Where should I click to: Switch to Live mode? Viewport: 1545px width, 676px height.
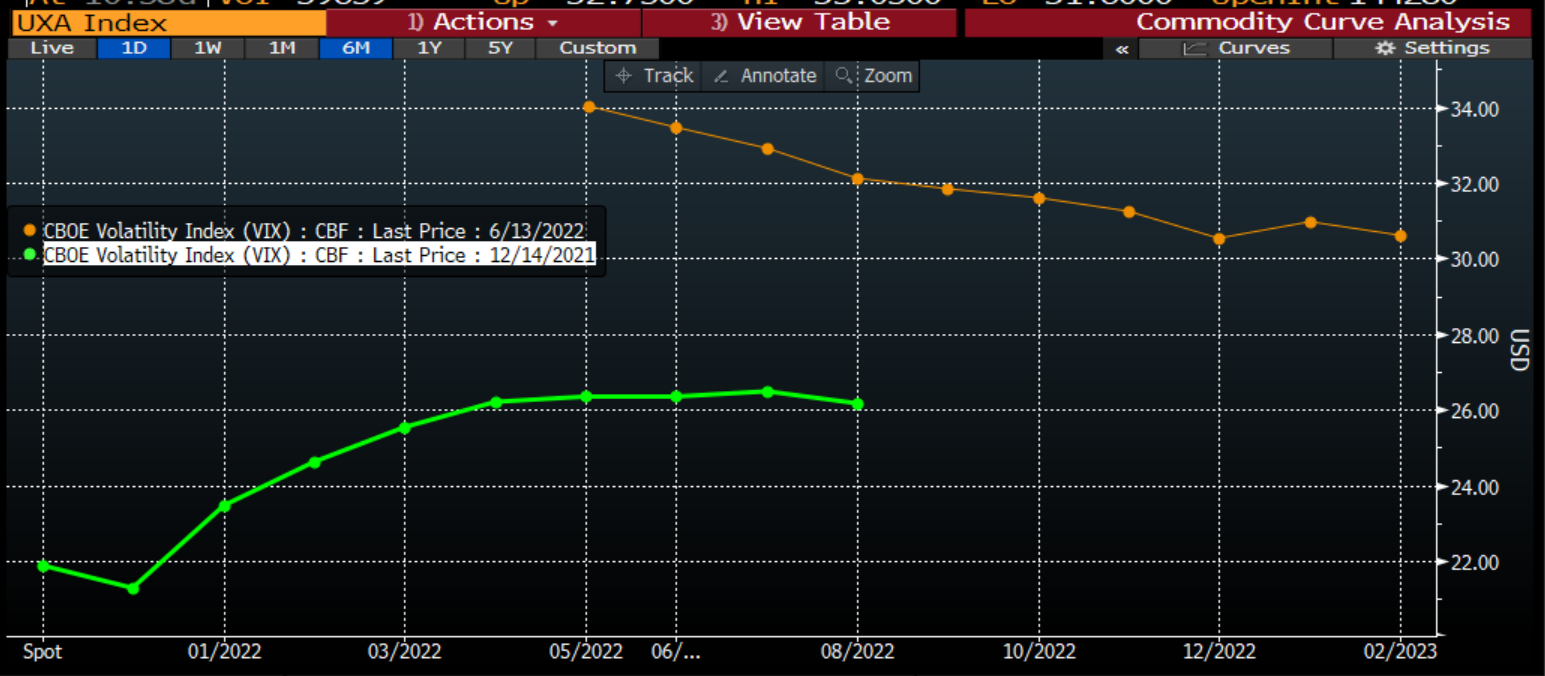(x=51, y=48)
